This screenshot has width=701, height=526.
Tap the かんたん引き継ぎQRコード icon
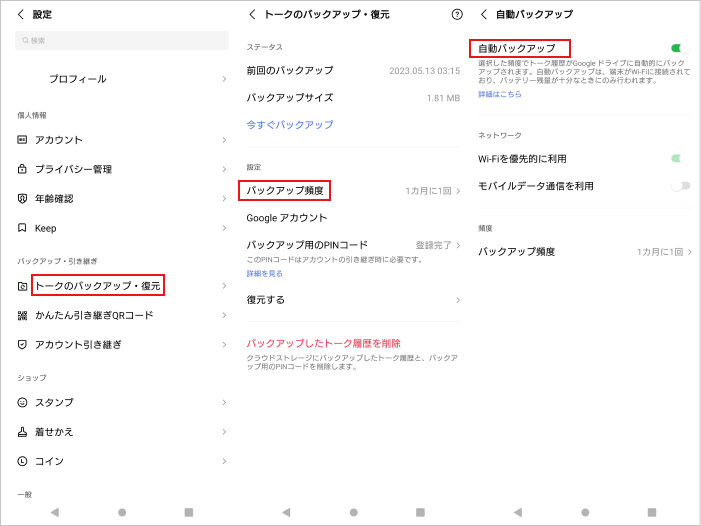tap(22, 315)
